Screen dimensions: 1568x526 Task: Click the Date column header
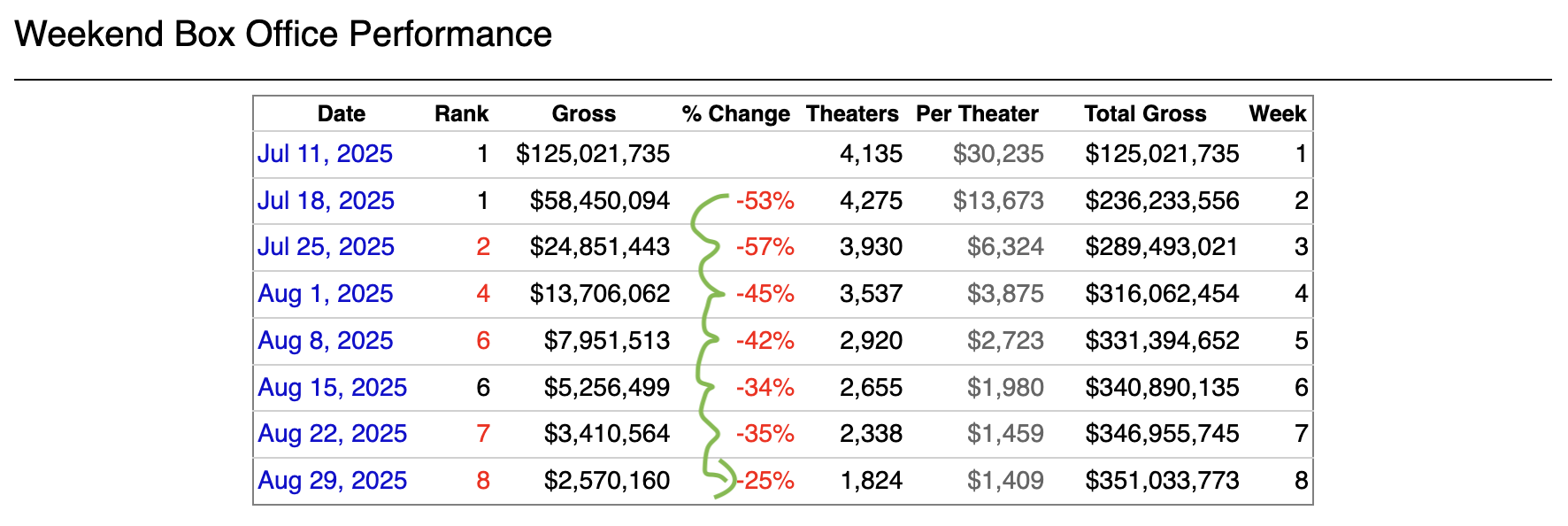click(341, 114)
